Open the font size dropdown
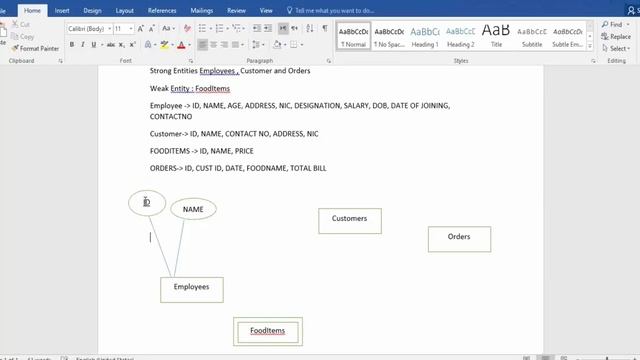Viewport: 640px width, 360px height. point(131,29)
